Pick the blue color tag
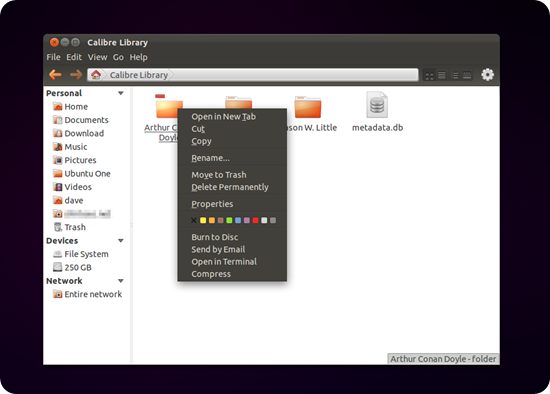Screen dimensions: 550x394 click(238, 220)
